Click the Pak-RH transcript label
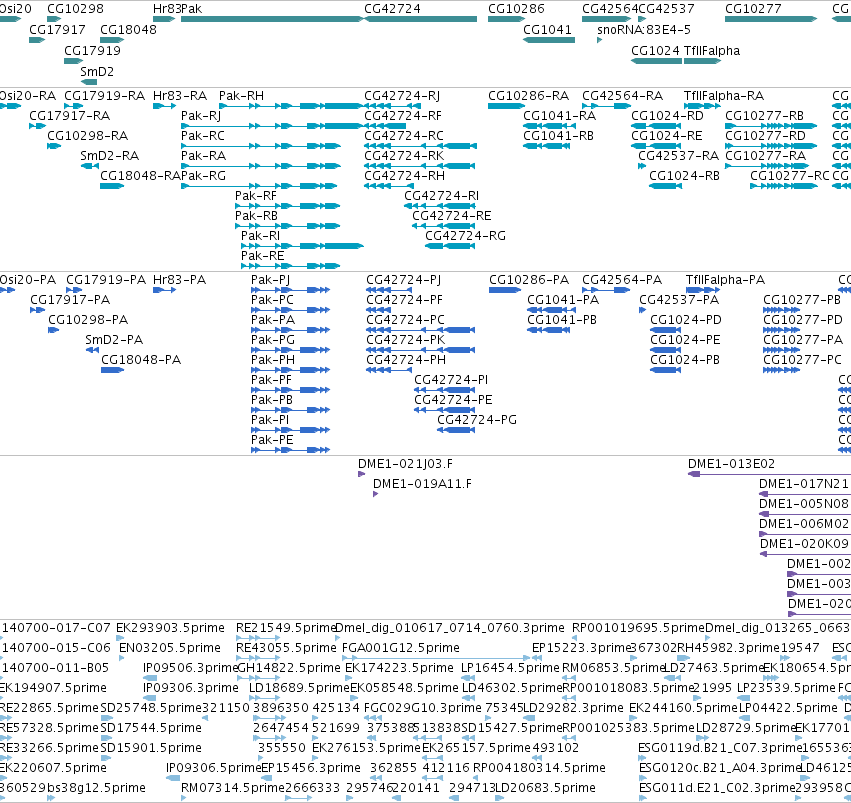Image resolution: width=851 pixels, height=803 pixels. (x=241, y=96)
